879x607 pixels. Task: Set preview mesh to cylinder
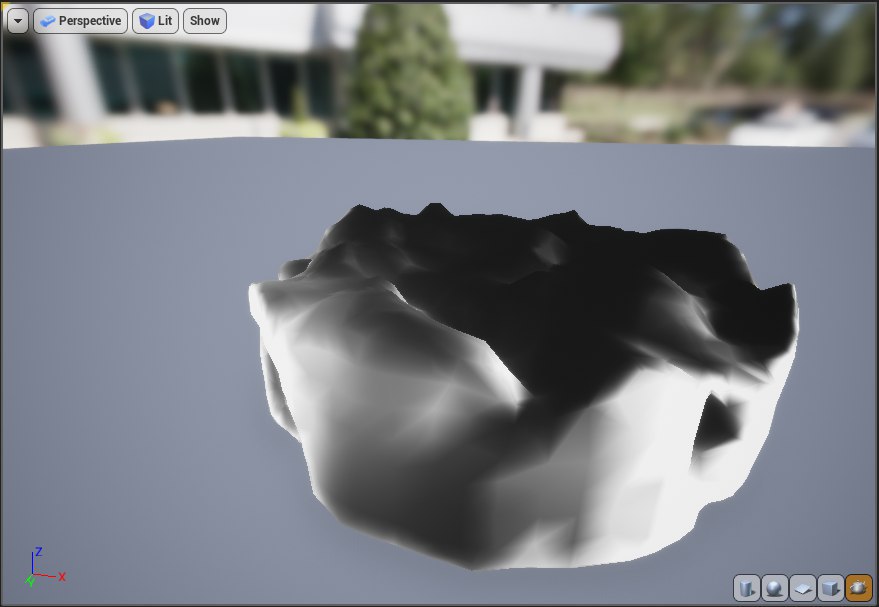(x=747, y=588)
